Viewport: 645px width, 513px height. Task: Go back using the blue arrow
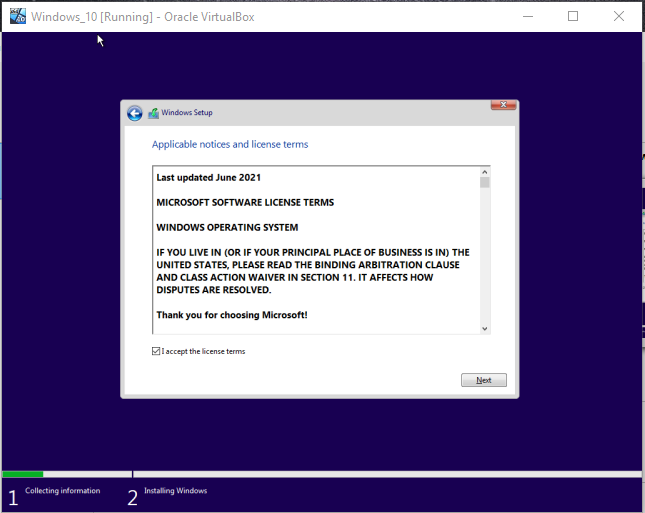pos(135,113)
